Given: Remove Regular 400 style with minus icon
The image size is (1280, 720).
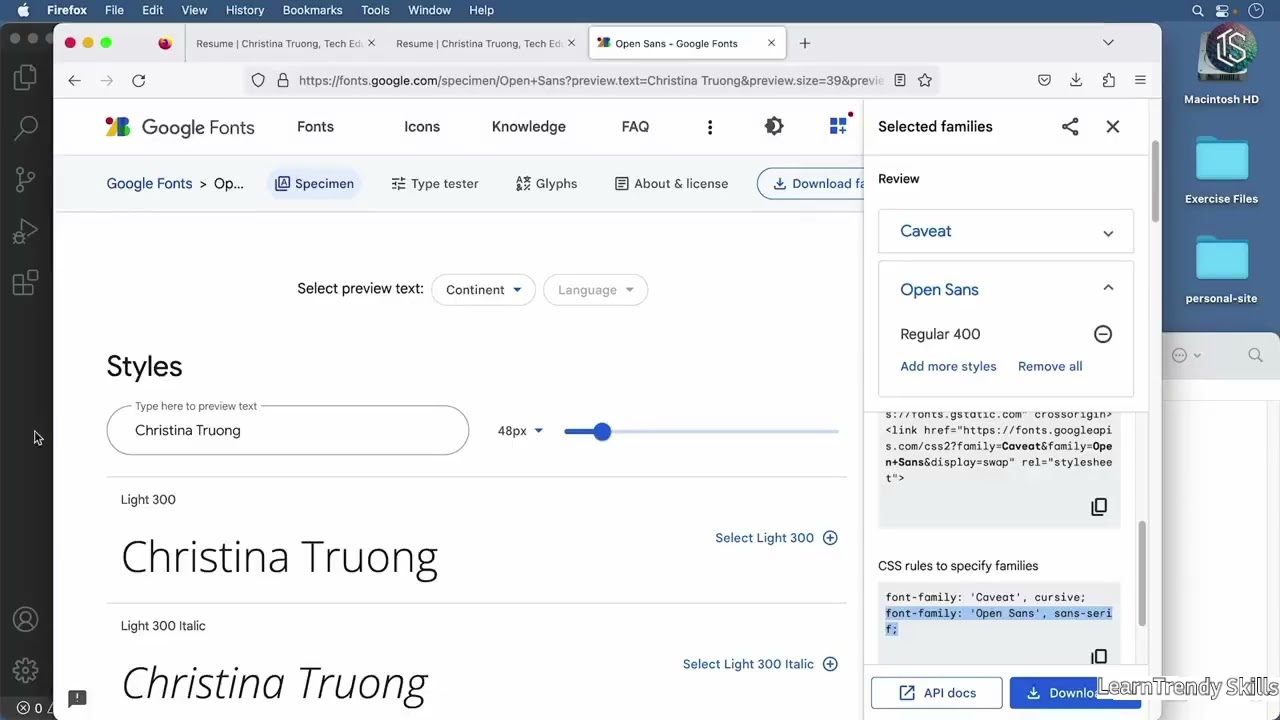Looking at the screenshot, I should pyautogui.click(x=1103, y=334).
